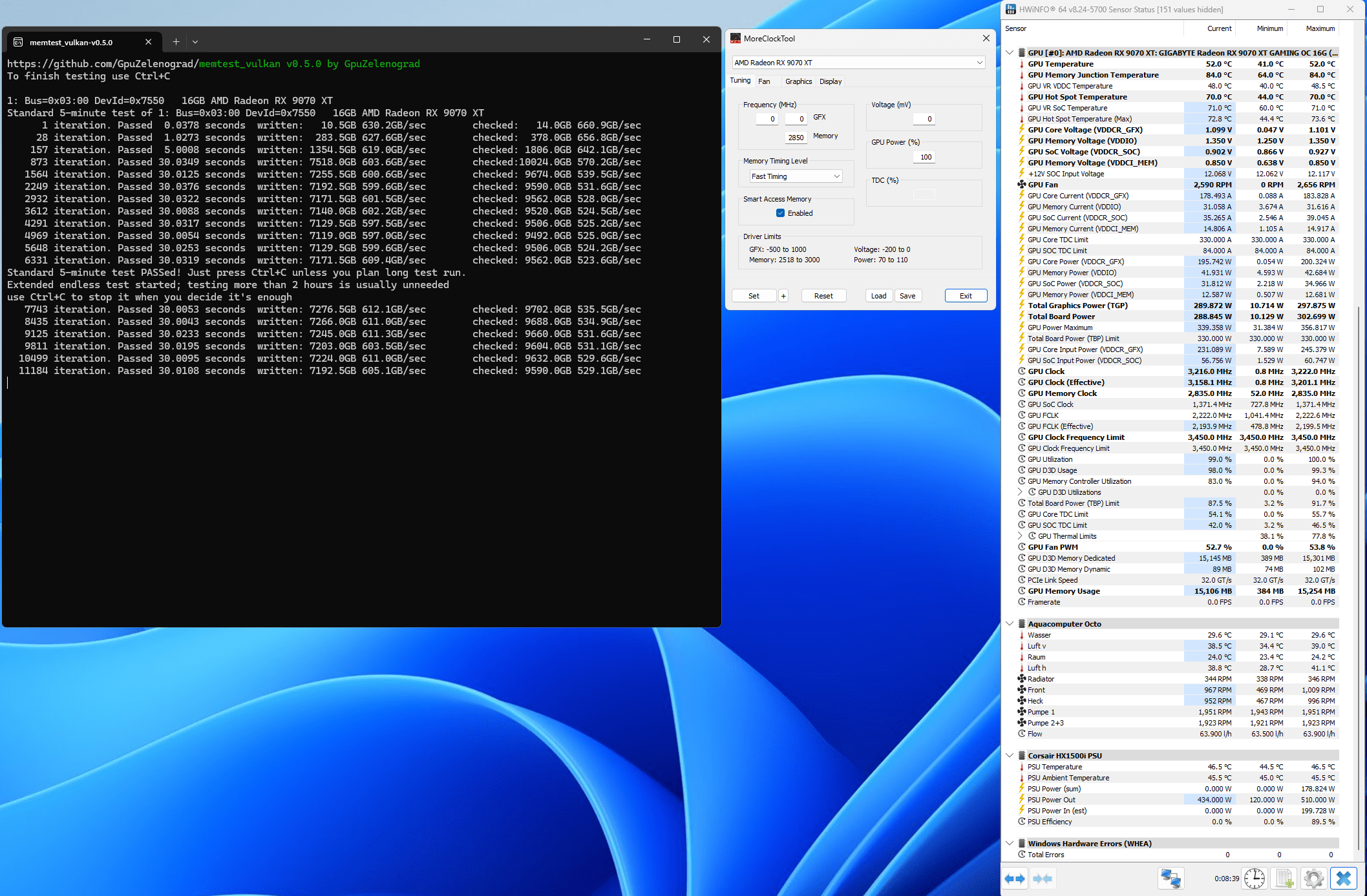Viewport: 1367px width, 896px height.
Task: Click the blue X close sensors icon
Action: [x=1344, y=879]
